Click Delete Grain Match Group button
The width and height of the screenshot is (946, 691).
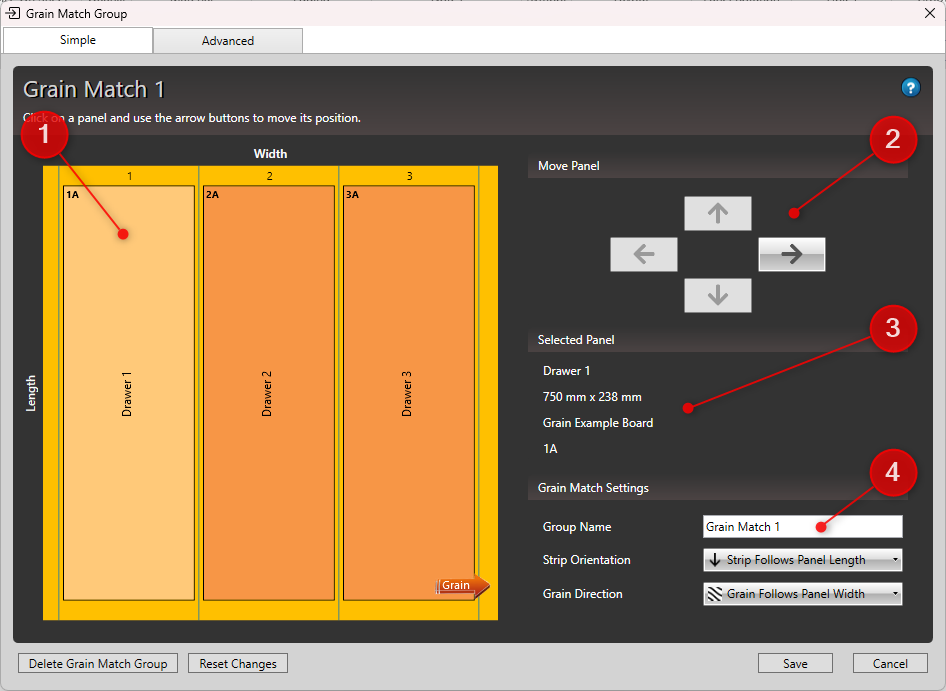98,663
